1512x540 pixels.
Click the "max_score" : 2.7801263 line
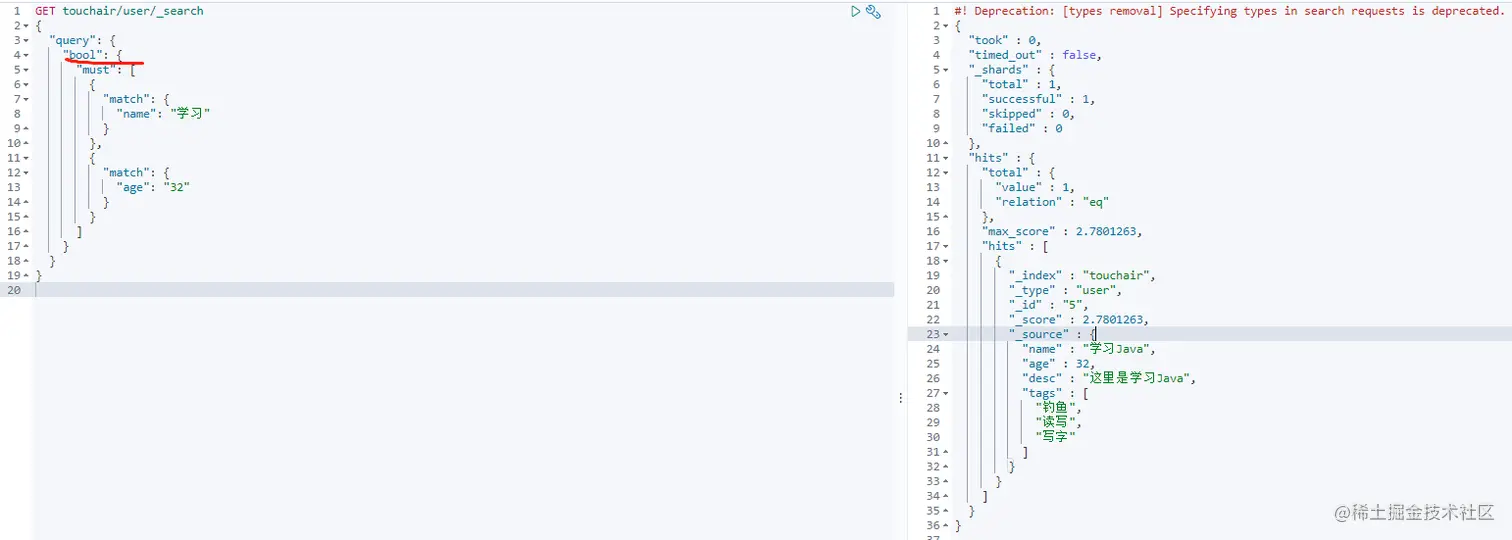coord(1062,231)
